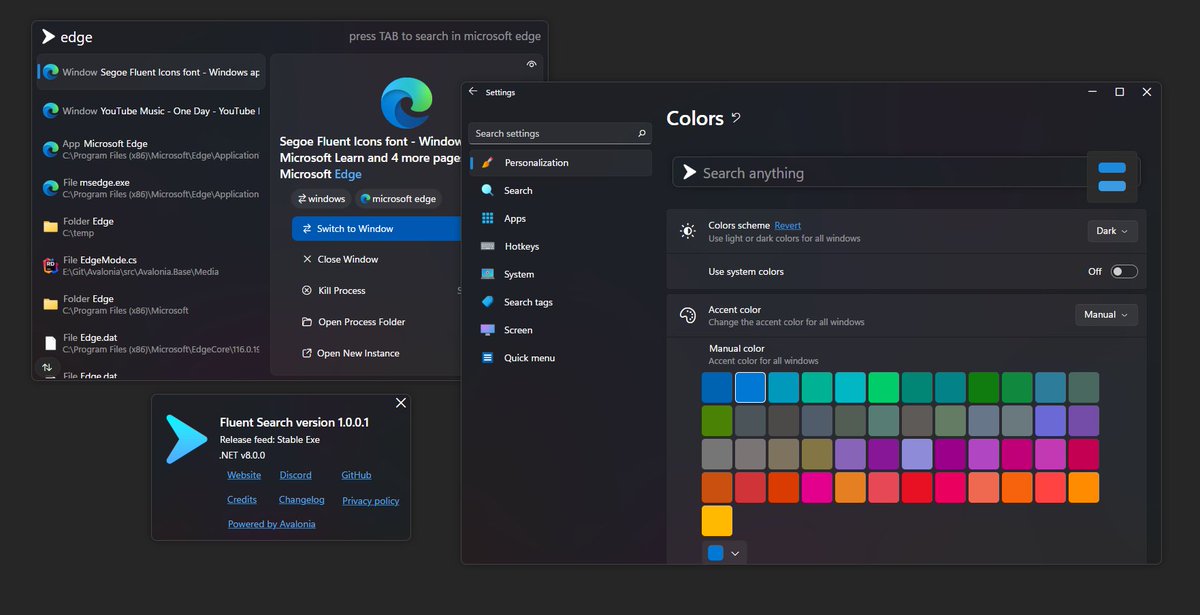1200x615 pixels.
Task: Click the 'windows' search tag chip
Action: coord(321,199)
